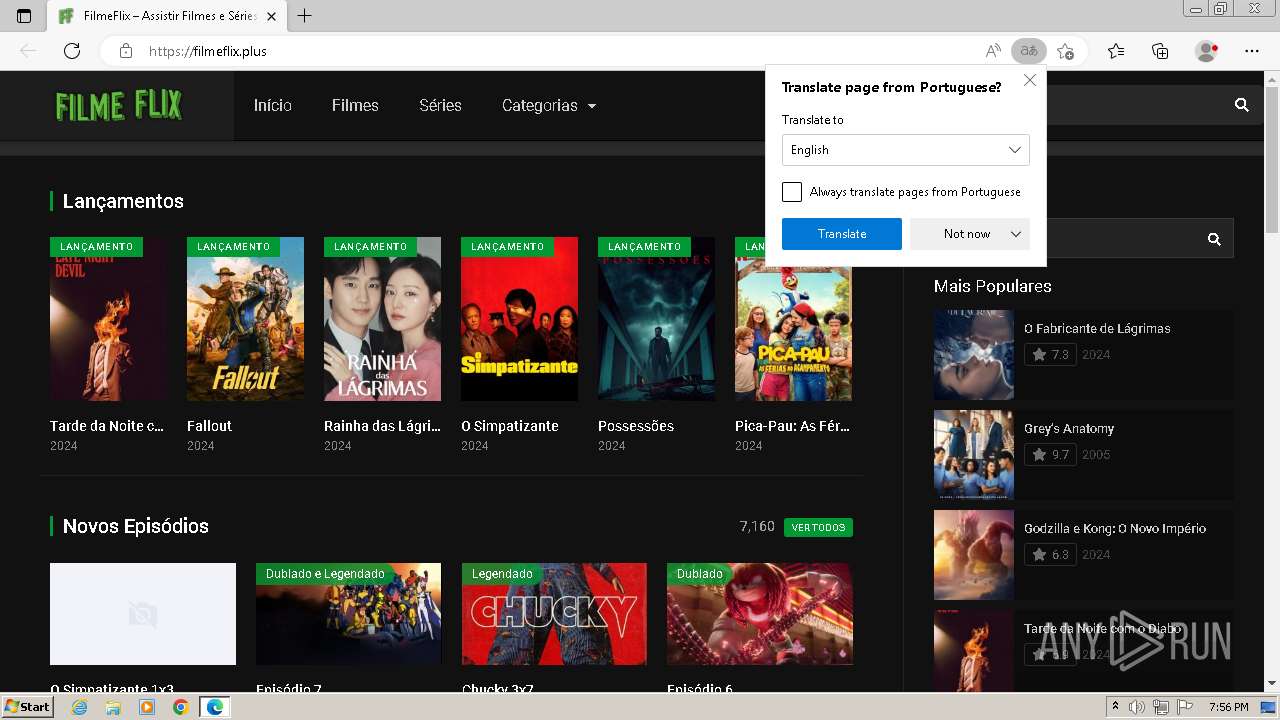Viewport: 1280px width, 720px height.
Task: Click the sidebar search magnifier icon
Action: tap(1214, 239)
